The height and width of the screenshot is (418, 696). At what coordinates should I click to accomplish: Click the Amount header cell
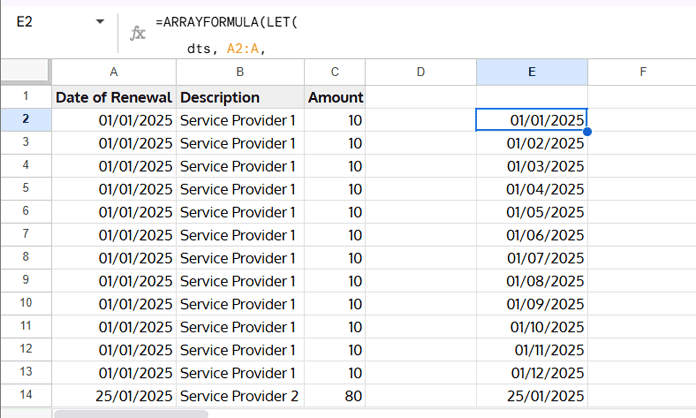[x=335, y=97]
